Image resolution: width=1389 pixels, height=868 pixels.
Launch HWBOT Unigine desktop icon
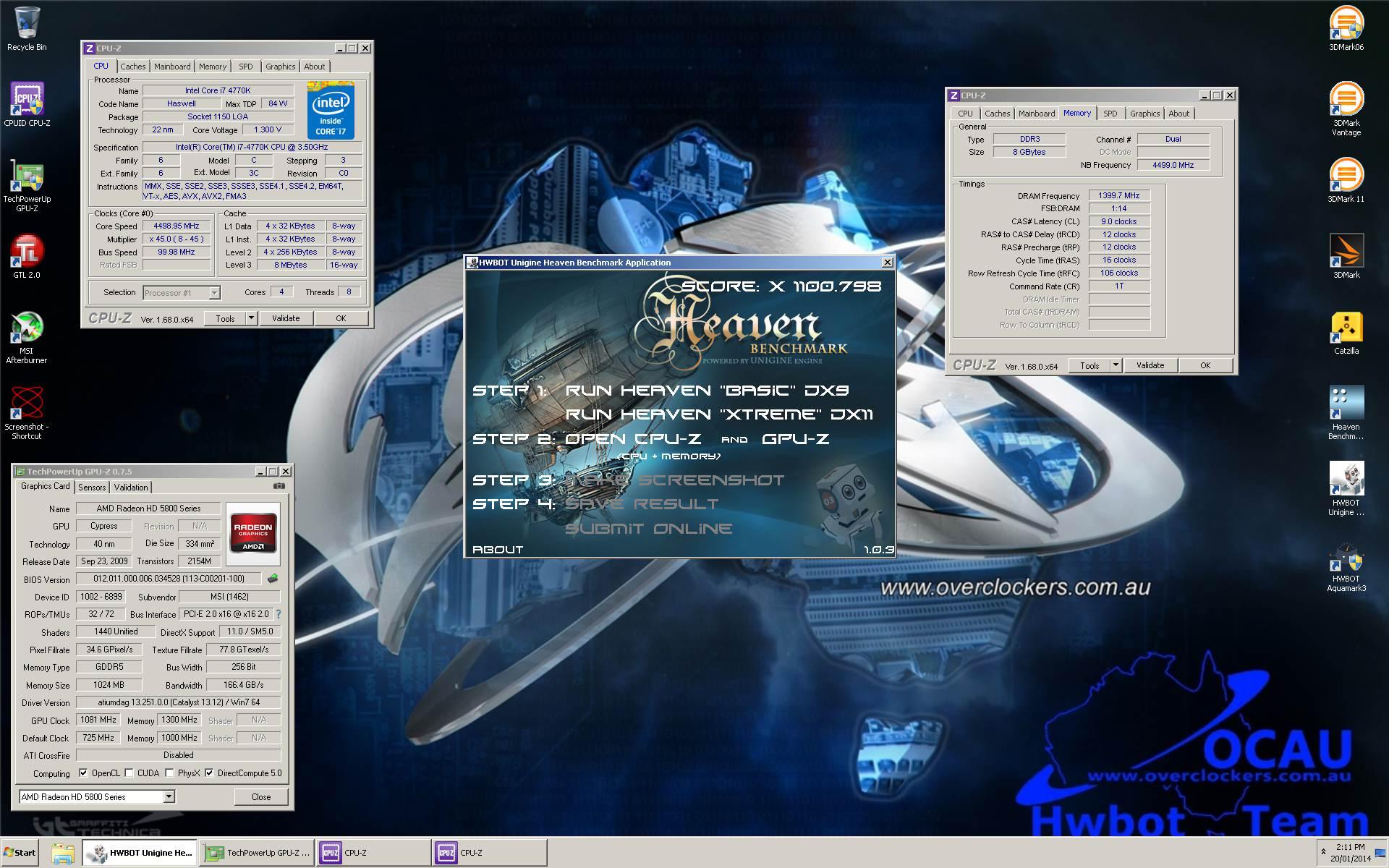click(1346, 488)
